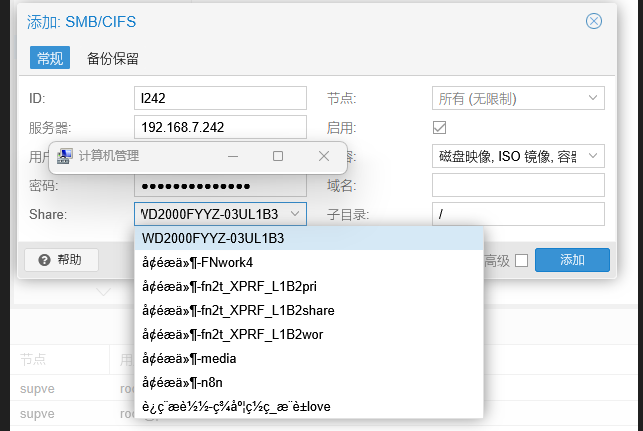Maximize the 计算机管理 window
Screen dimensions: 643x431
(278, 156)
